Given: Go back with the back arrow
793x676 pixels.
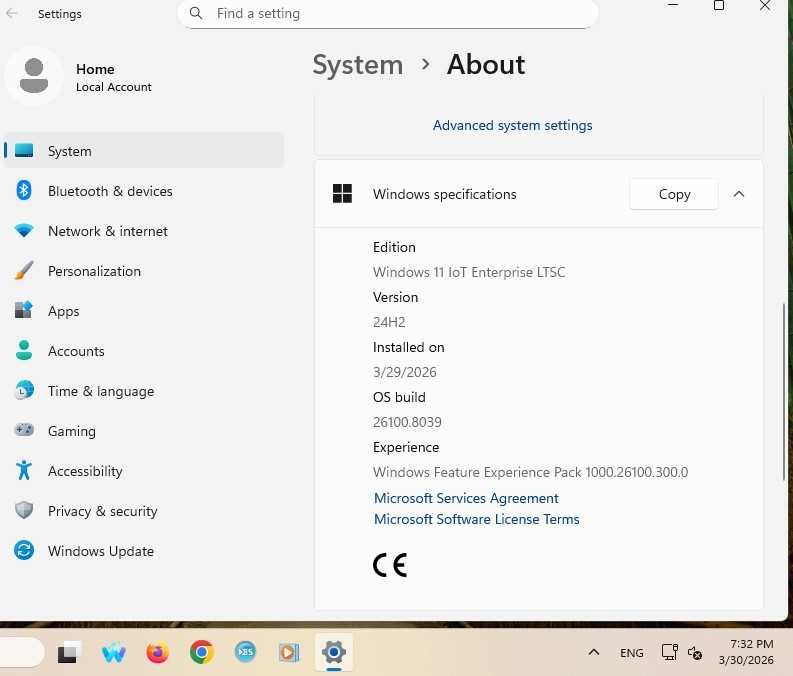Looking at the screenshot, I should (x=12, y=14).
